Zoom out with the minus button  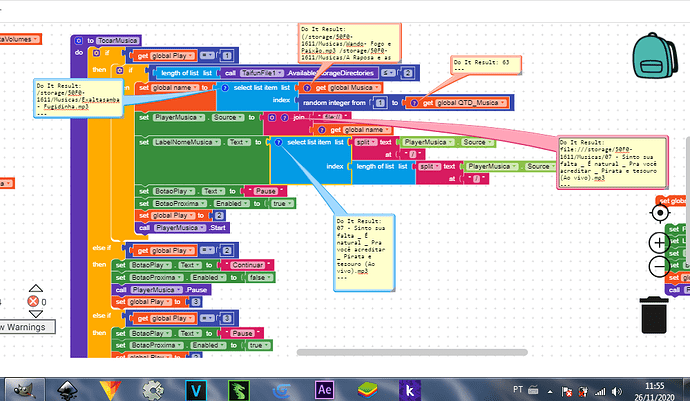coord(658,268)
